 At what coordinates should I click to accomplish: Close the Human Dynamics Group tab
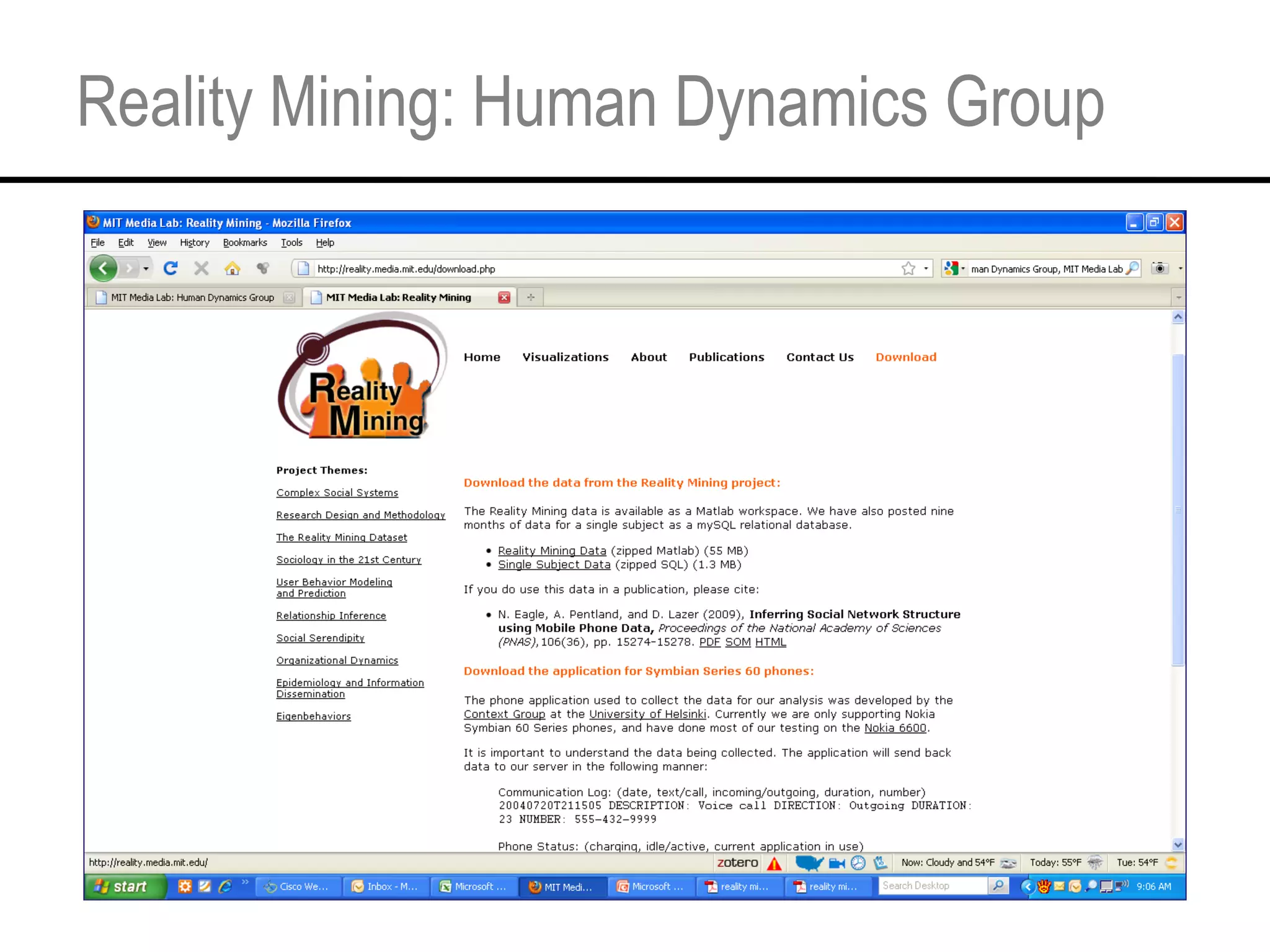click(289, 297)
